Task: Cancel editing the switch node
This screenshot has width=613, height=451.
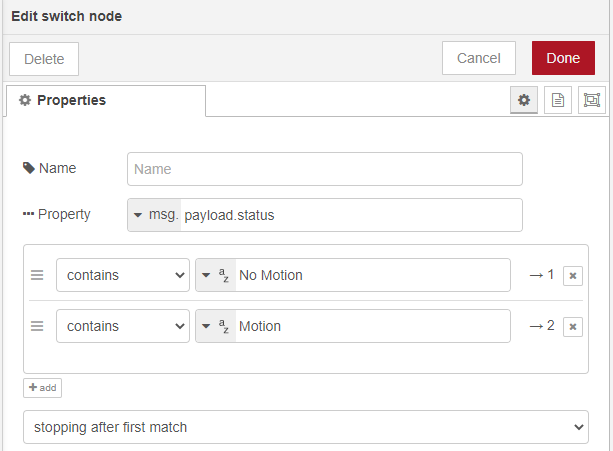Action: coord(478,58)
